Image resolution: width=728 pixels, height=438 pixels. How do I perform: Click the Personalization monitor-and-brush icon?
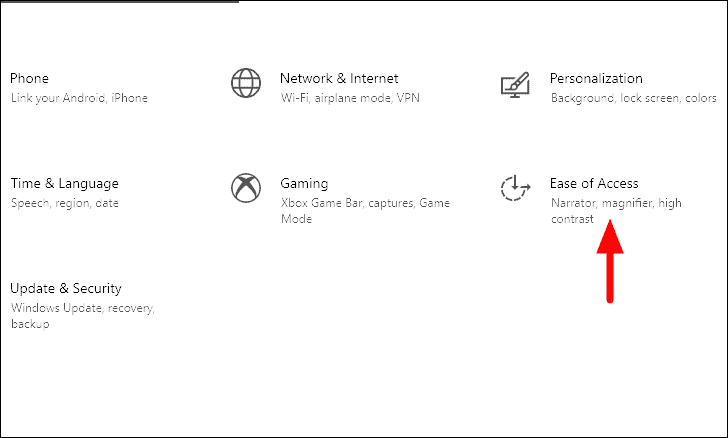(515, 85)
